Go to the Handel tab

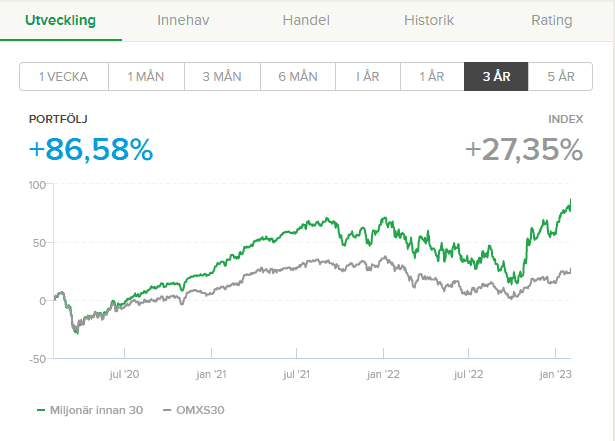tap(306, 20)
